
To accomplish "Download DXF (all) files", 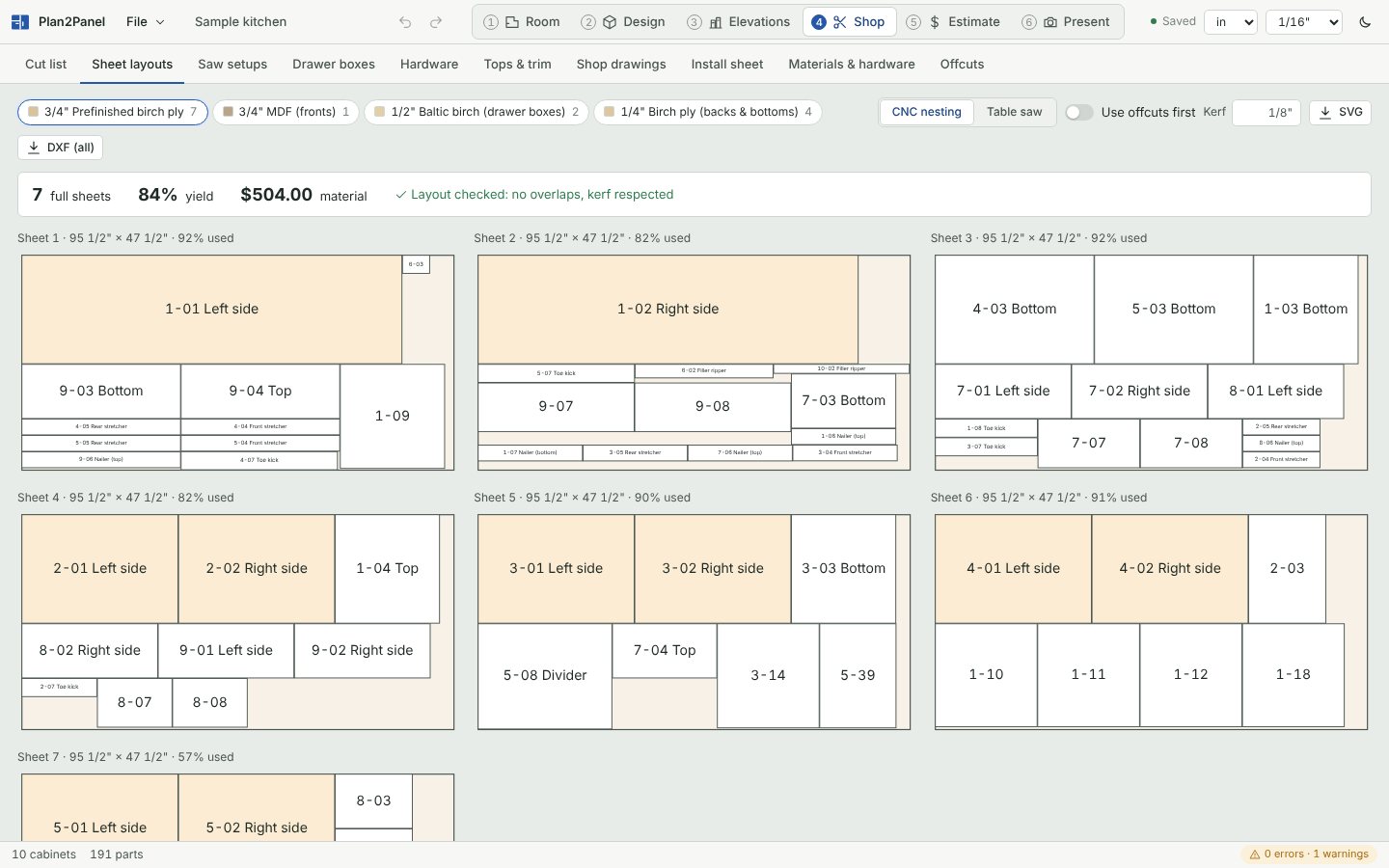I will pos(60,148).
